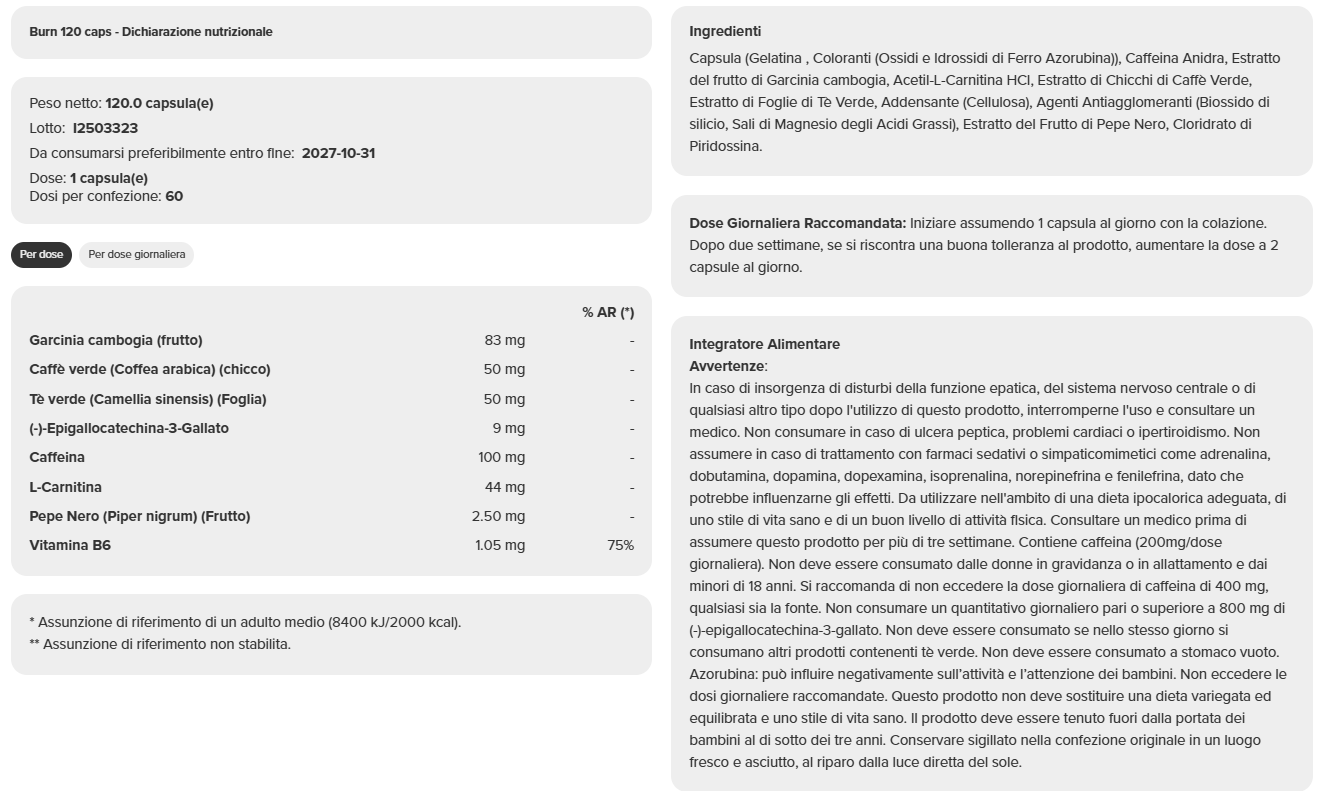
Task: Click the "Burn 120 caps" nutrition heading
Action: 151,32
